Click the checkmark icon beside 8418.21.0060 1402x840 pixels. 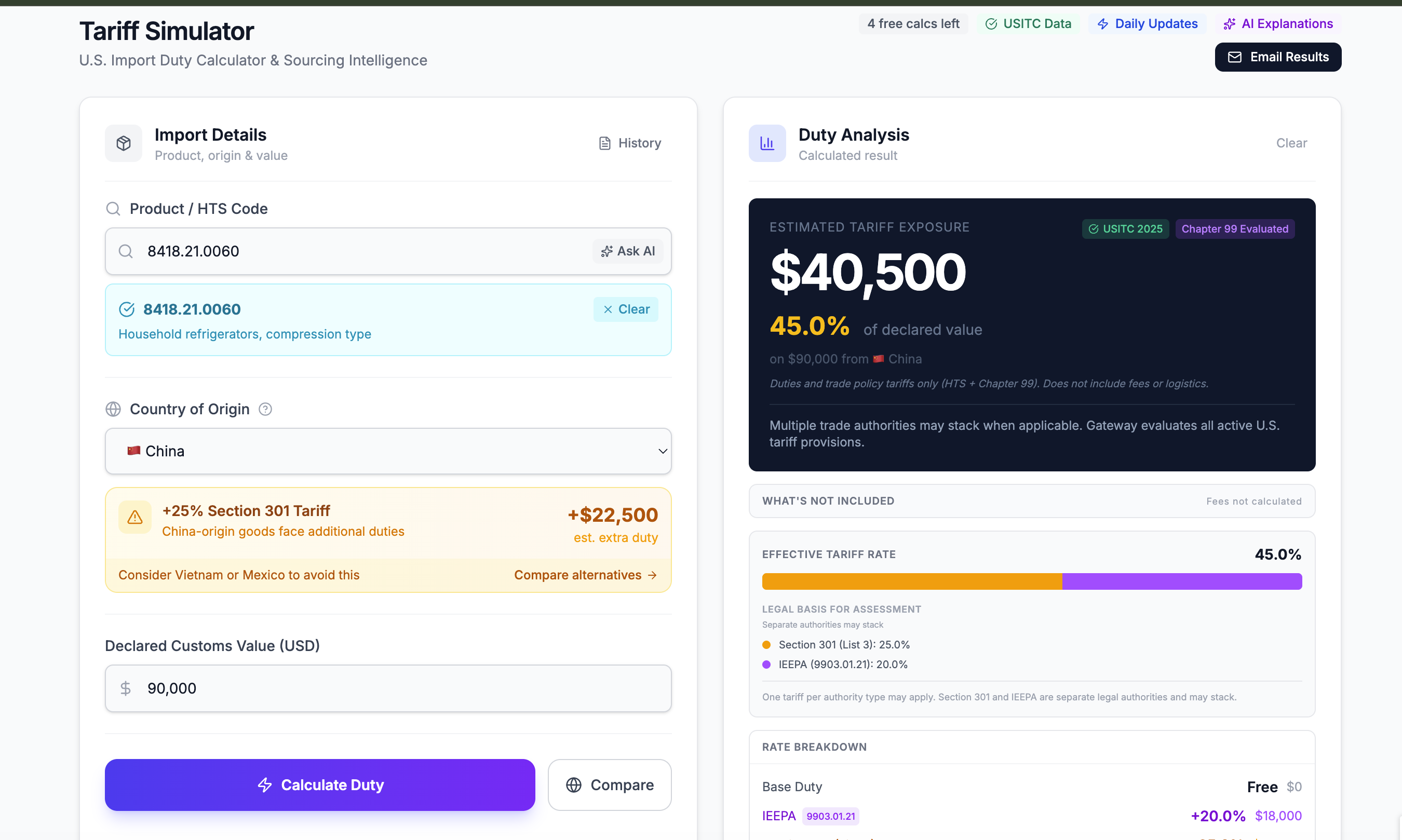click(x=127, y=309)
